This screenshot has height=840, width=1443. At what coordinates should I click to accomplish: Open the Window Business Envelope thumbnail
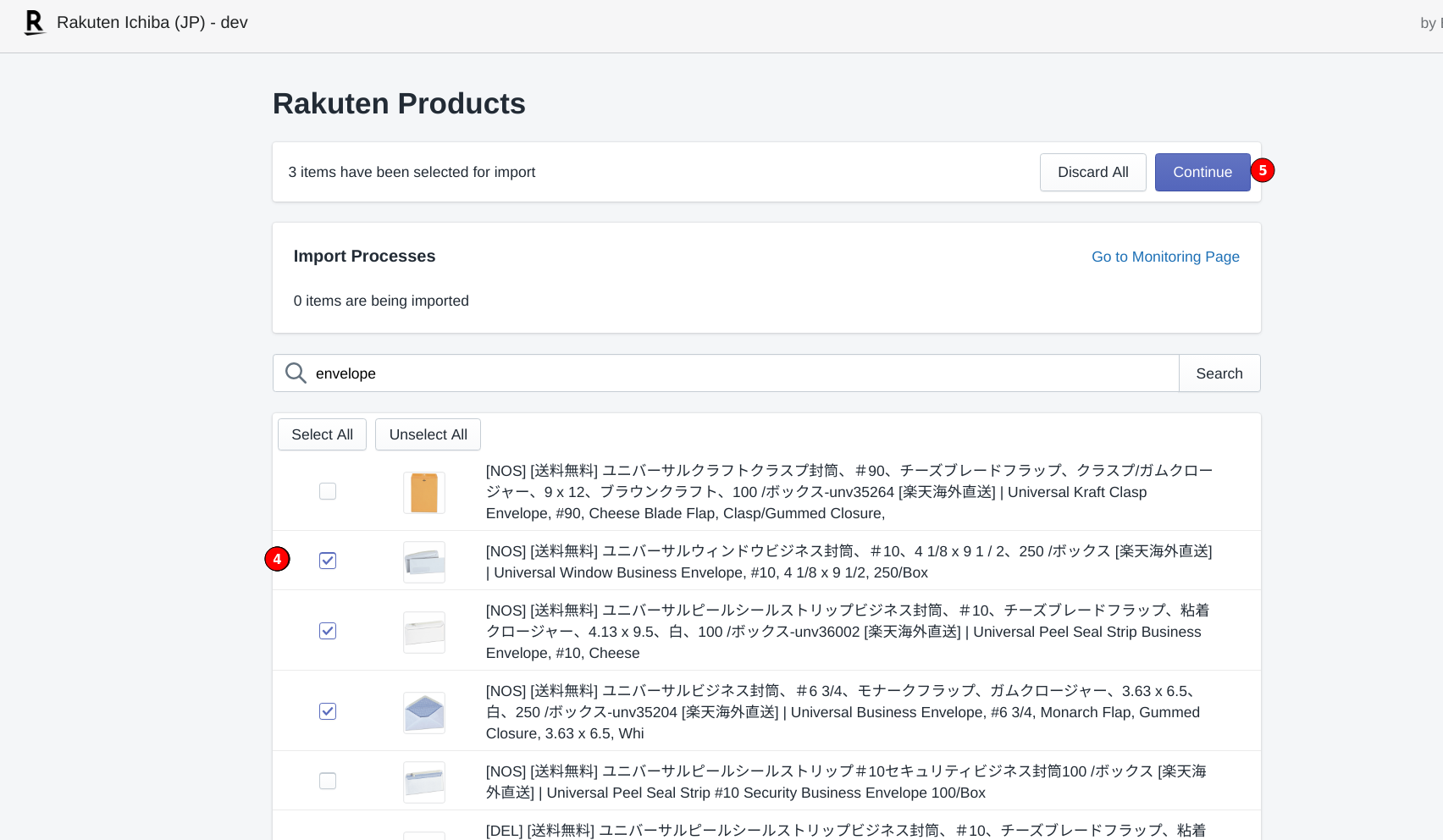424,562
